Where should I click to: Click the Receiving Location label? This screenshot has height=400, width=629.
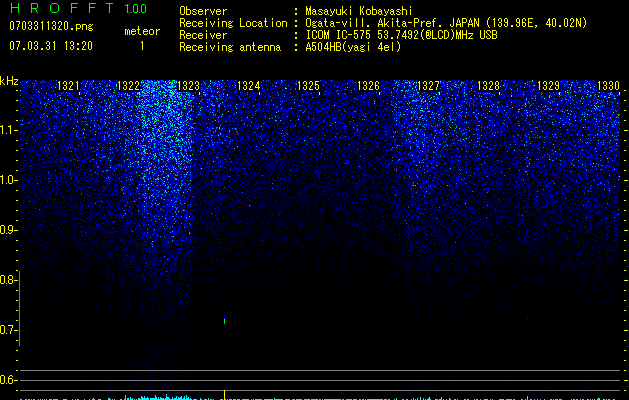tap(233, 23)
